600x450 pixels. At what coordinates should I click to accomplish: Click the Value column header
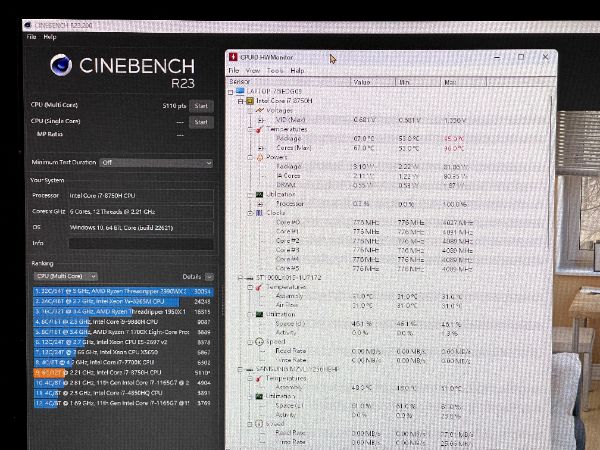point(373,82)
